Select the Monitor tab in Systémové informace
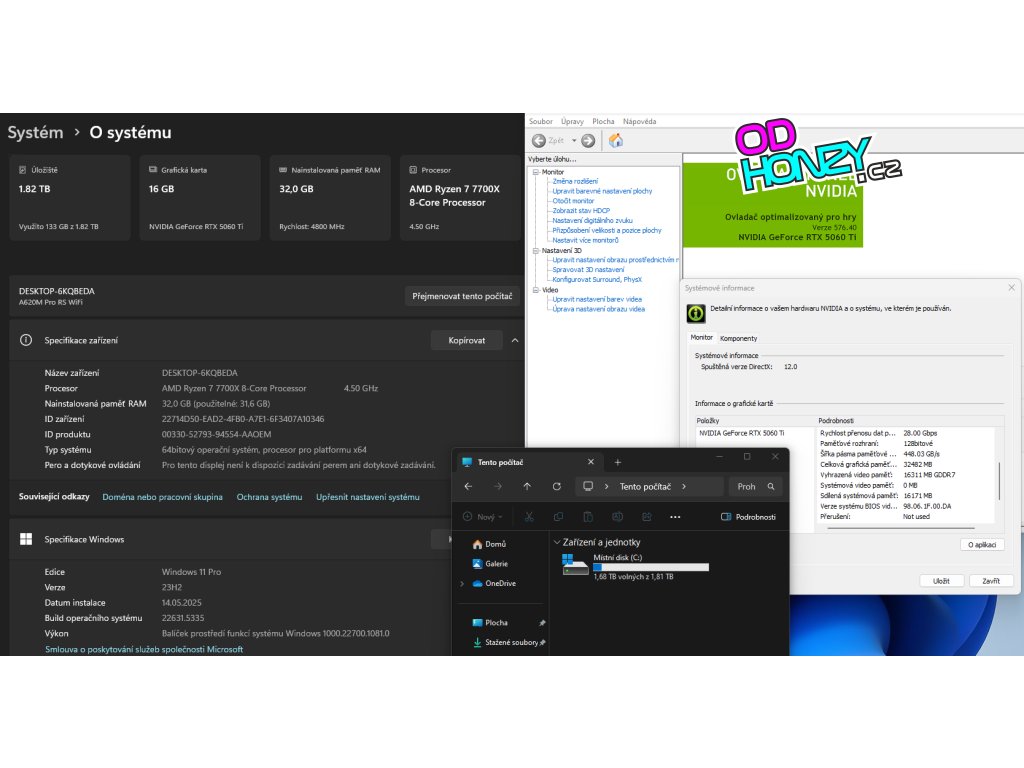The width and height of the screenshot is (1024, 768). (x=701, y=338)
